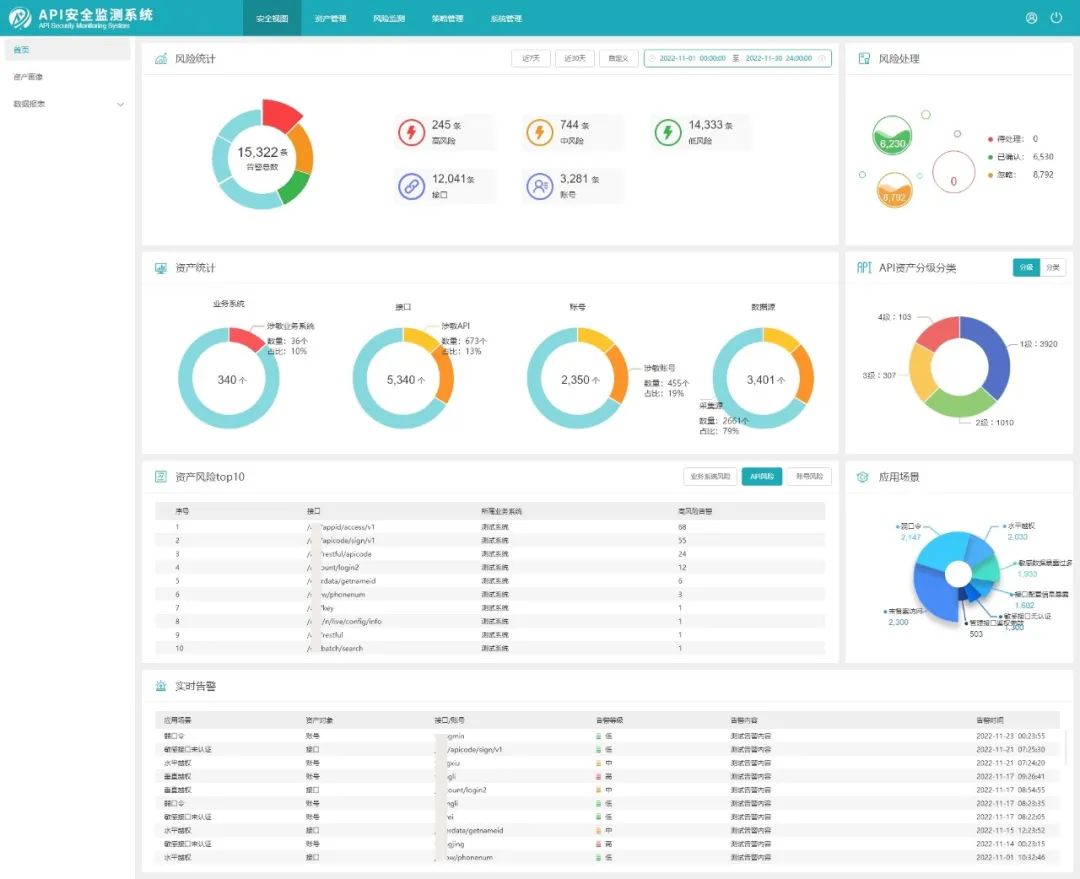Screen dimensions: 1080x879
Task: Toggle API asset view to 分级
Action: click(1026, 267)
